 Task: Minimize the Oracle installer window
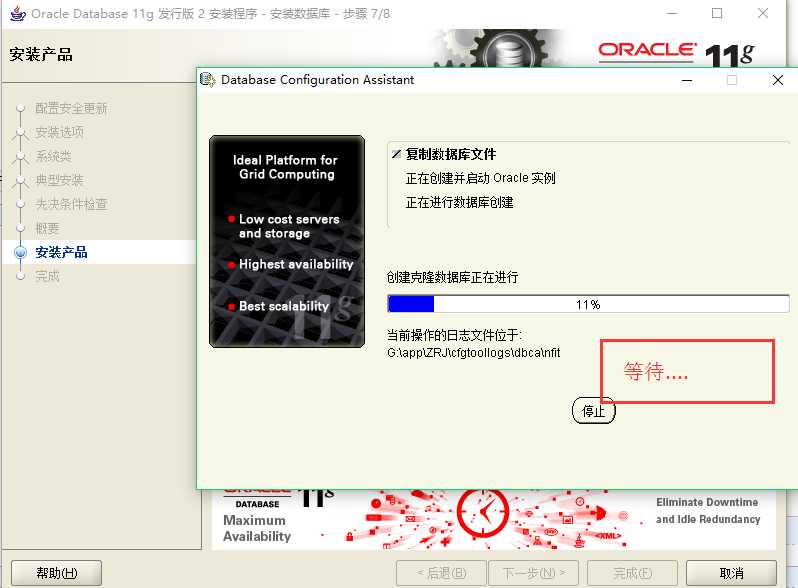point(672,13)
